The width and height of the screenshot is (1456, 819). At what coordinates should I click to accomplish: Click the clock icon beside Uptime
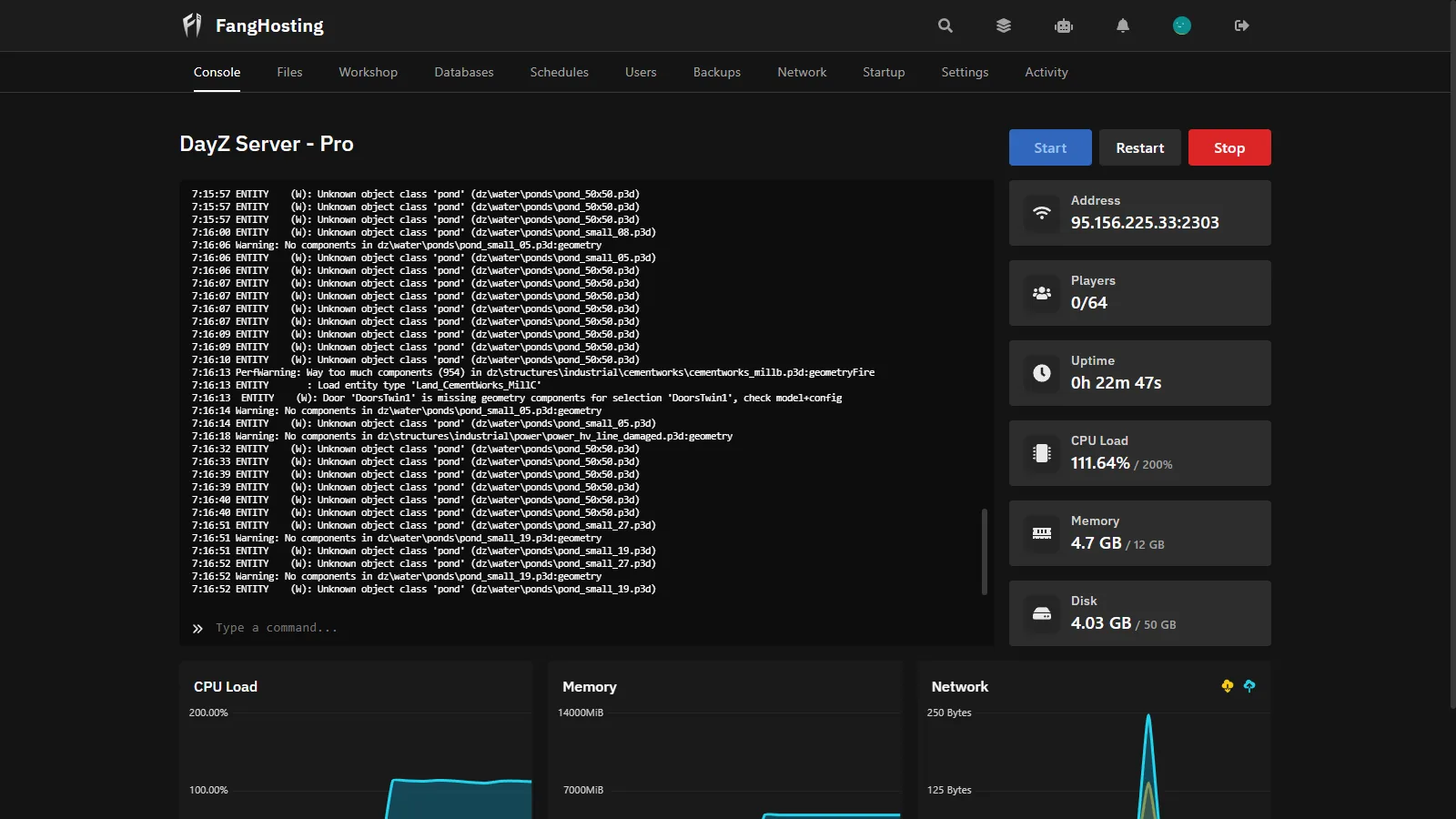1042,373
